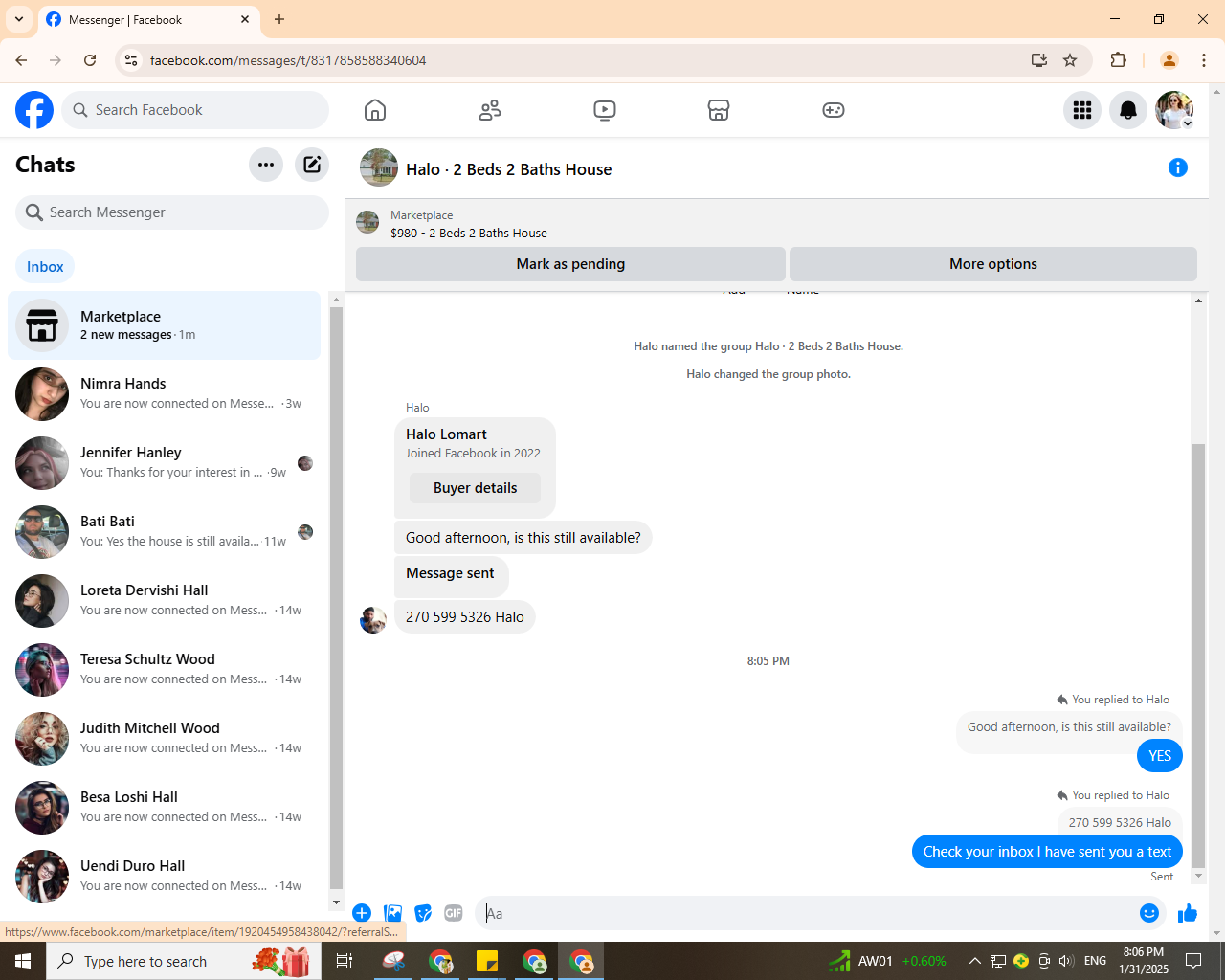1225x980 pixels.
Task: Click the received '270 599 5326 Halo' message
Action: tap(465, 617)
